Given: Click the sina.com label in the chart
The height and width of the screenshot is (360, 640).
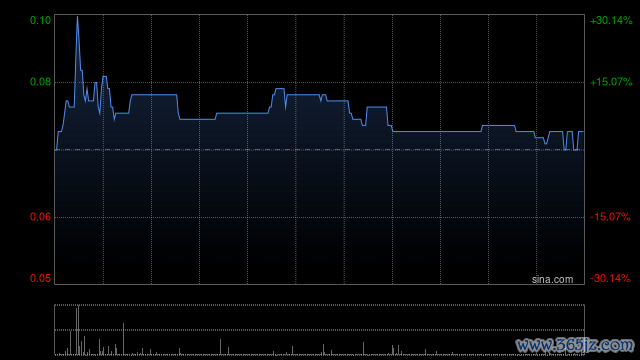Looking at the screenshot, I should point(552,280).
